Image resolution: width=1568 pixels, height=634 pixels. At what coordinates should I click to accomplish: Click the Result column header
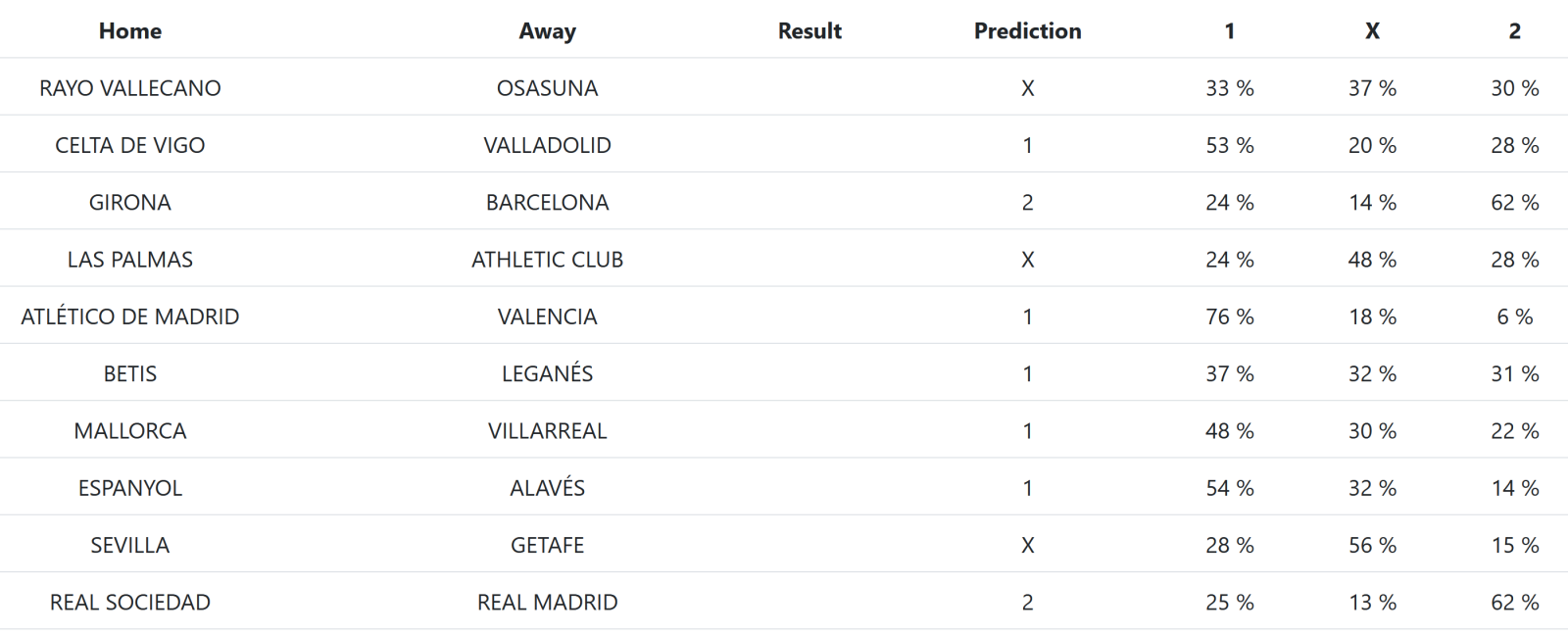pos(809,30)
